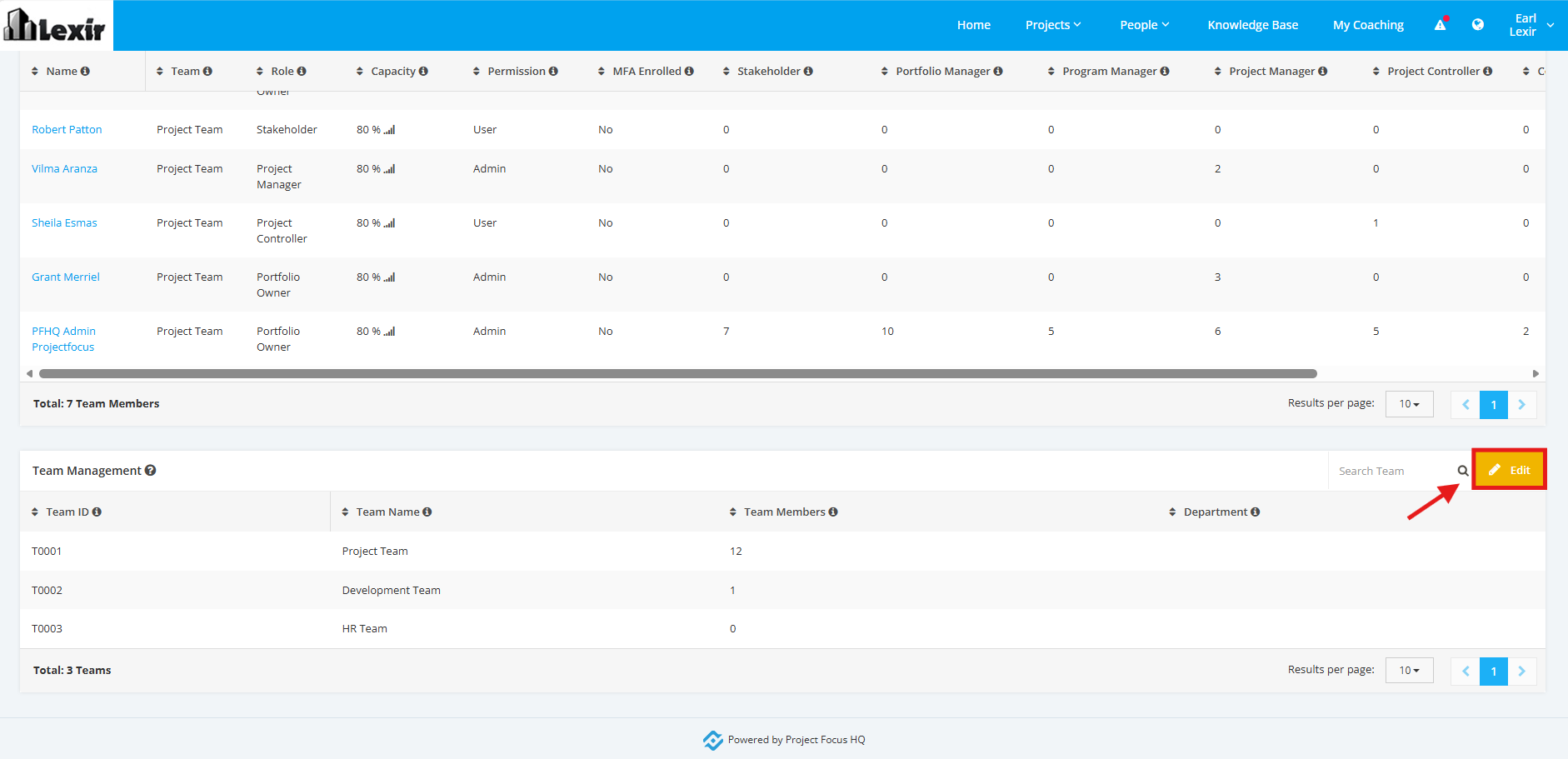Image resolution: width=1568 pixels, height=759 pixels.
Task: Go to previous page of team members
Action: coord(1466,405)
